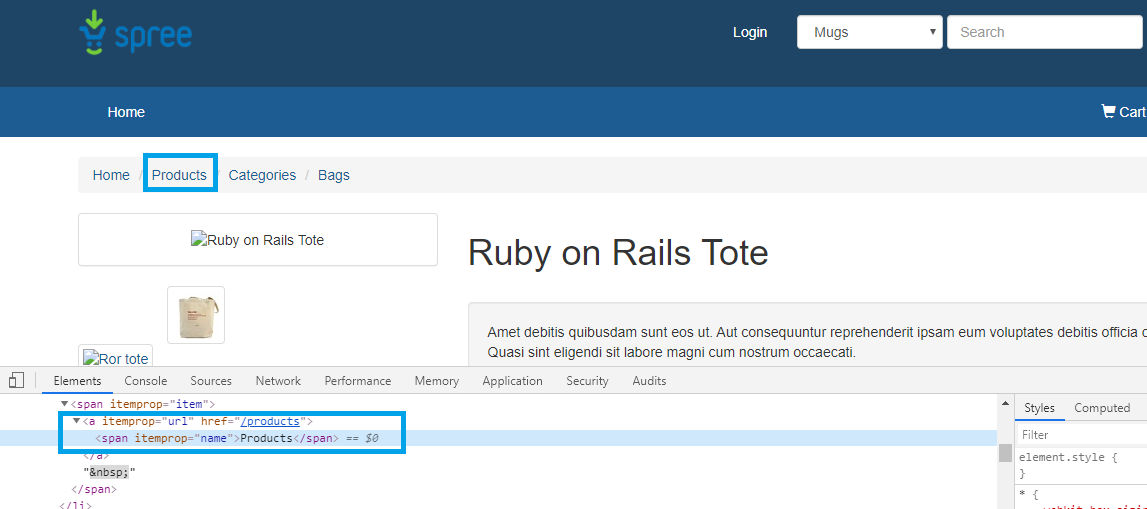Collapse the span itemprop="item" node
Image resolution: width=1147 pixels, height=509 pixels.
click(x=64, y=404)
